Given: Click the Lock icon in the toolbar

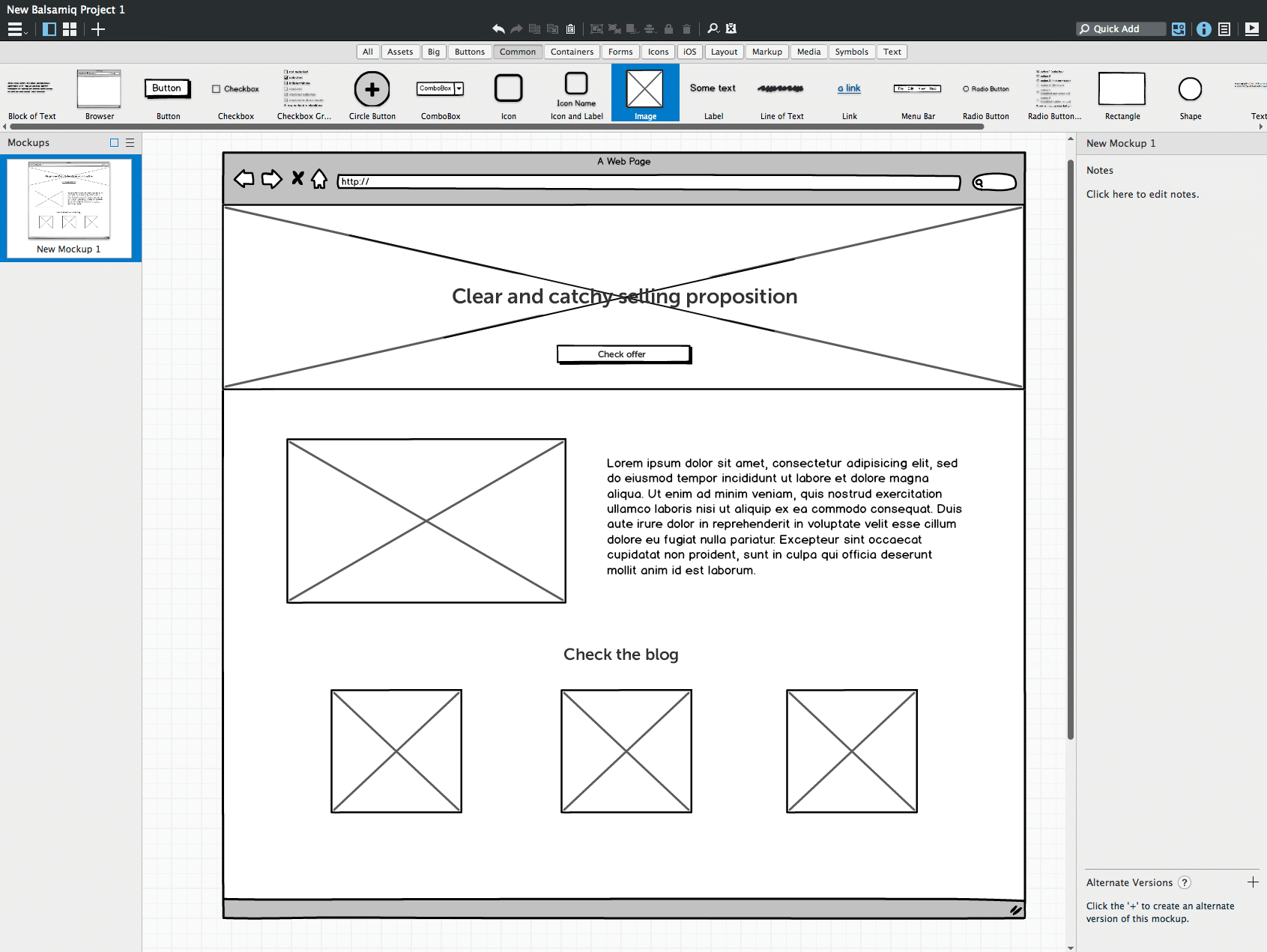Looking at the screenshot, I should coord(668,28).
